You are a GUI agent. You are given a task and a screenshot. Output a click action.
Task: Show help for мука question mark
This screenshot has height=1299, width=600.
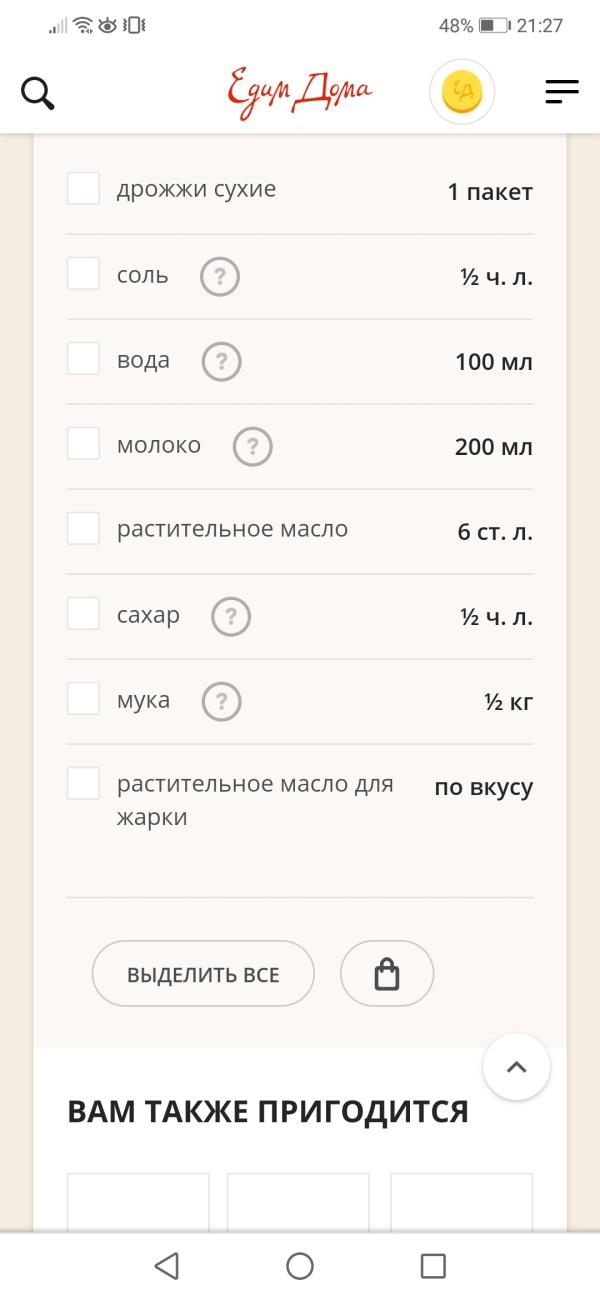pyautogui.click(x=222, y=702)
